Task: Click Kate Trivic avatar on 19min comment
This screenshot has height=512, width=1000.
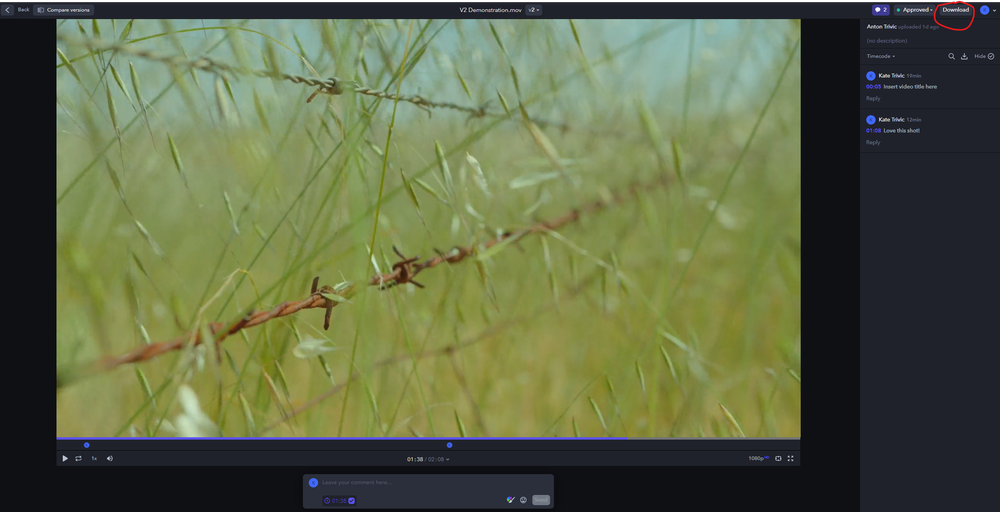Action: [x=871, y=76]
